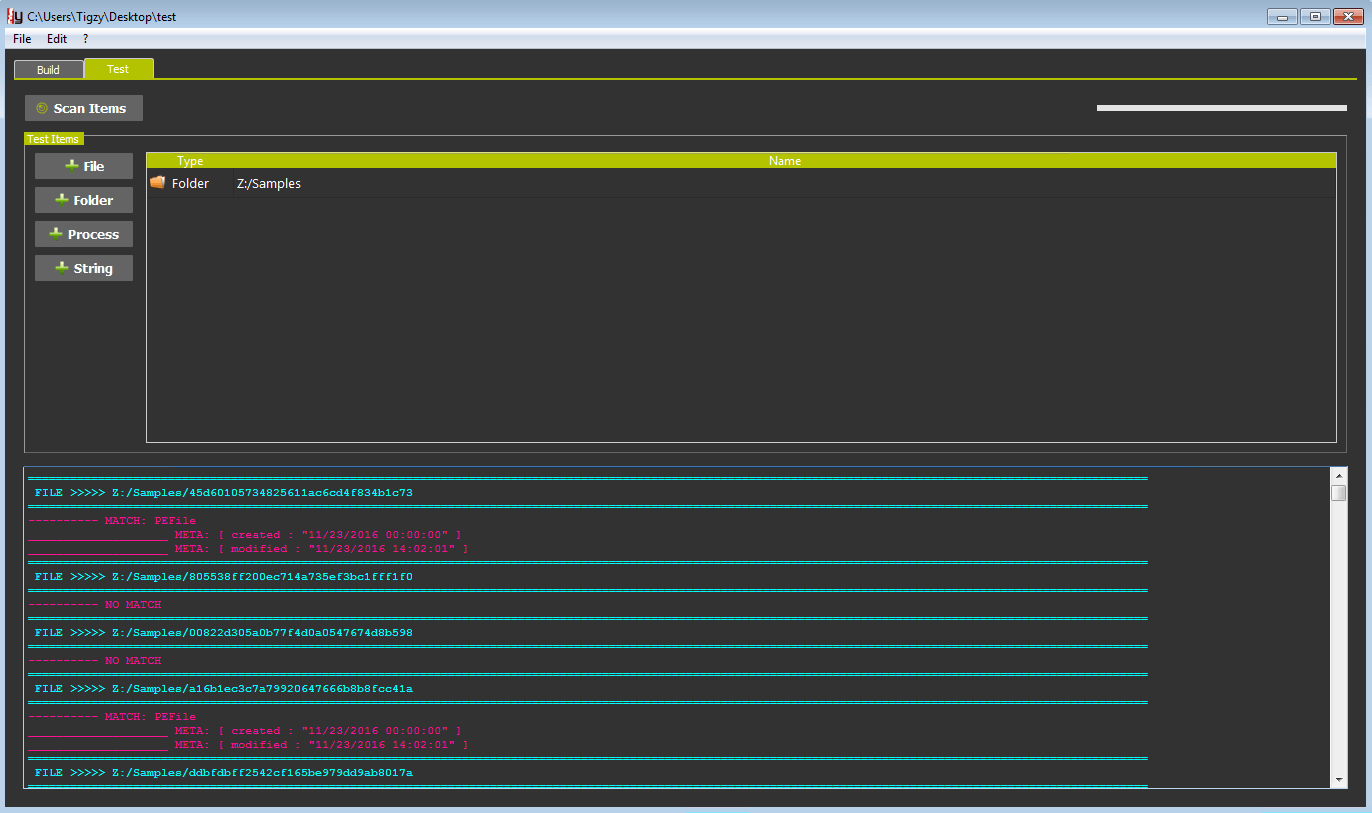The width and height of the screenshot is (1372, 813).
Task: Click the green plus icon beside File
Action: coord(72,166)
